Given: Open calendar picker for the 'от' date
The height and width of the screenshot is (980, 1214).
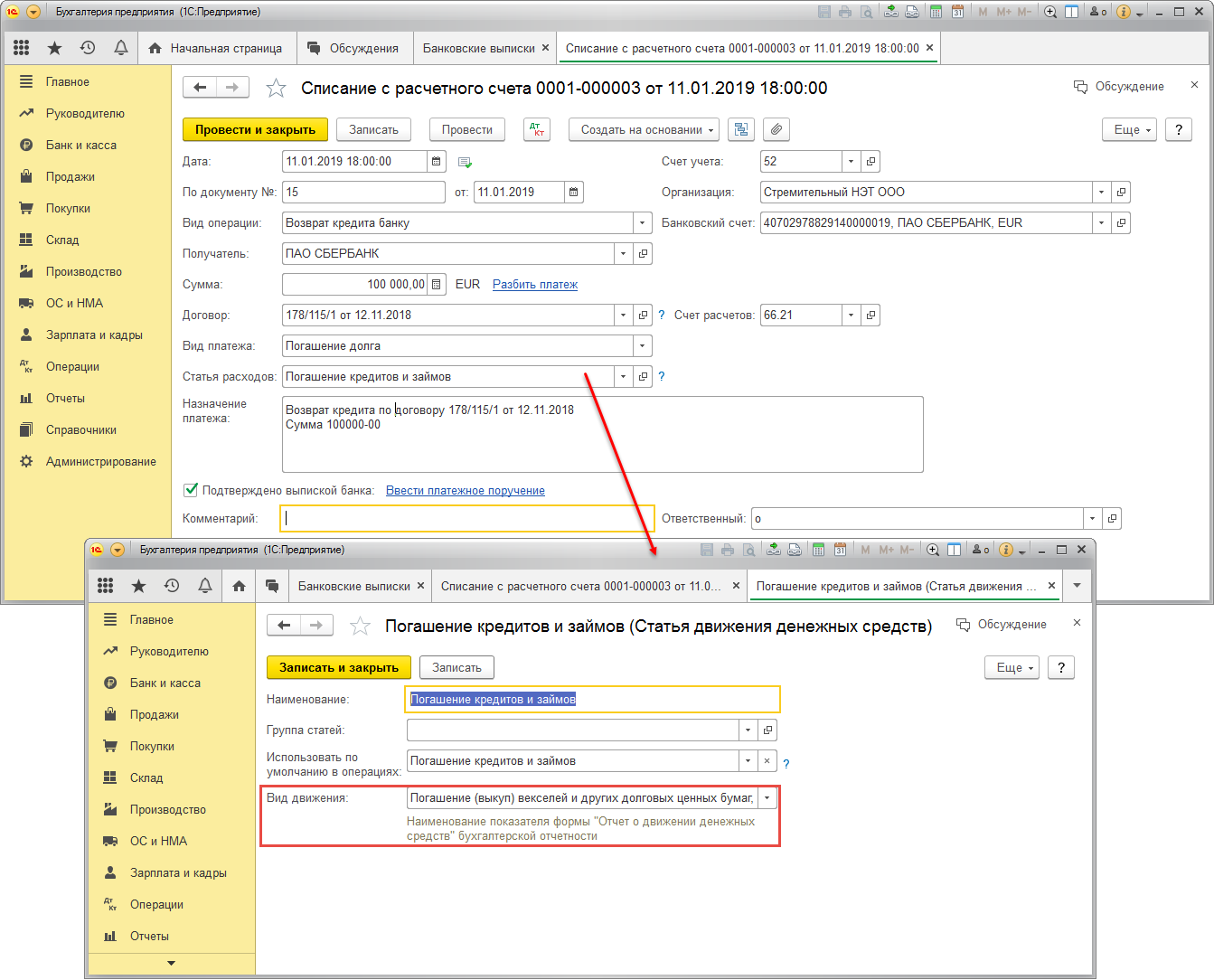Looking at the screenshot, I should 574,193.
